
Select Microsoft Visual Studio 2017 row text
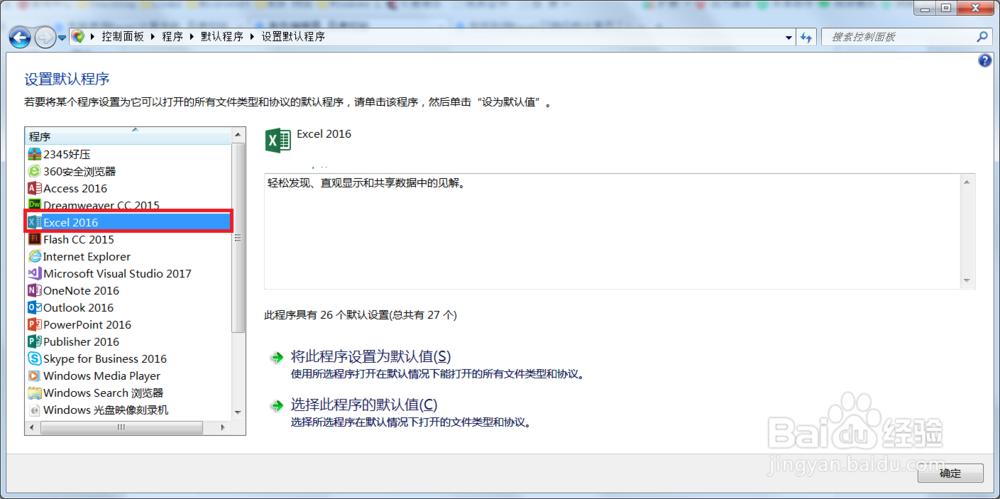[x=117, y=273]
